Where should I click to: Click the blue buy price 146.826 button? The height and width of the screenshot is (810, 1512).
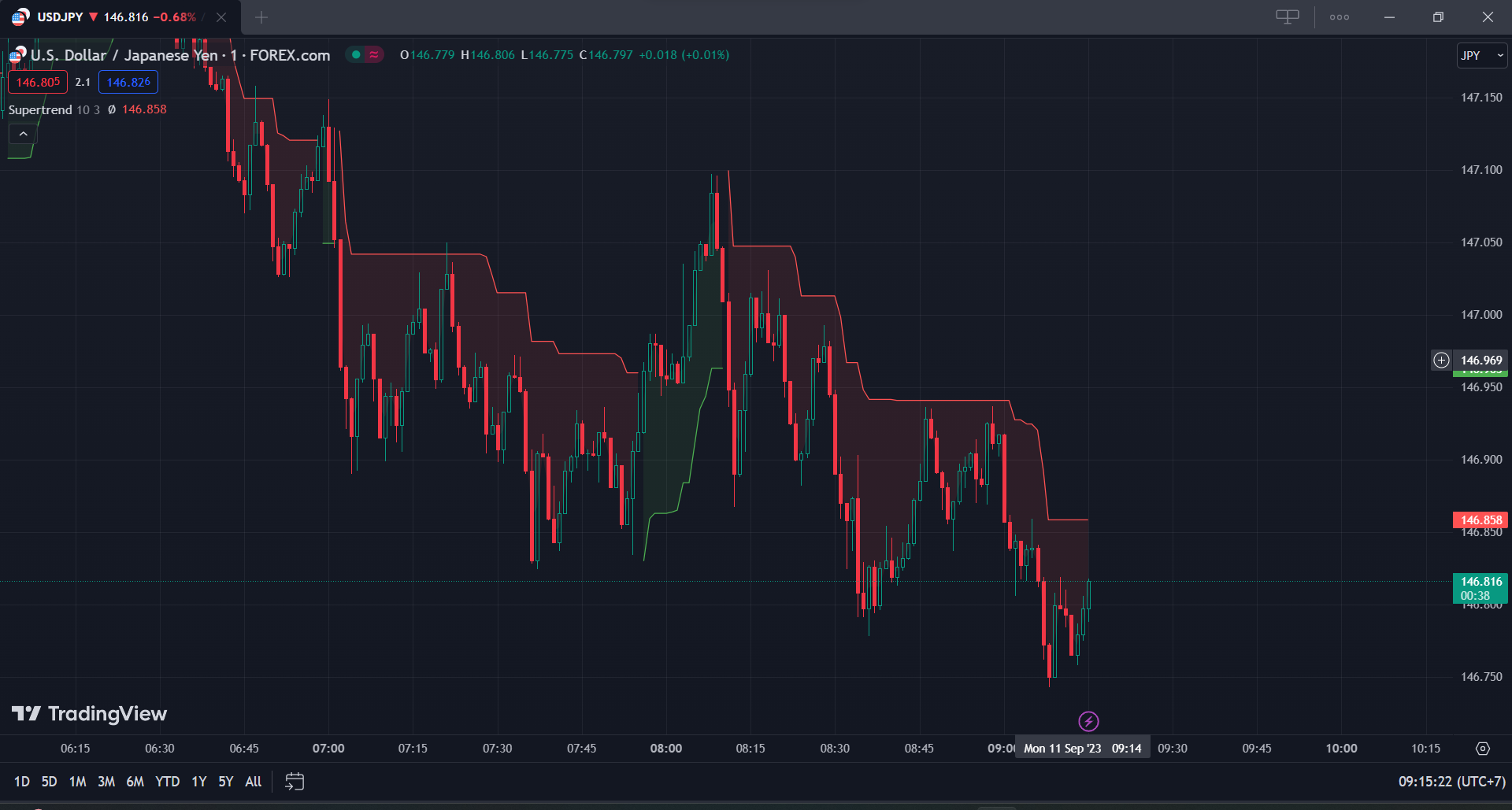click(x=128, y=83)
